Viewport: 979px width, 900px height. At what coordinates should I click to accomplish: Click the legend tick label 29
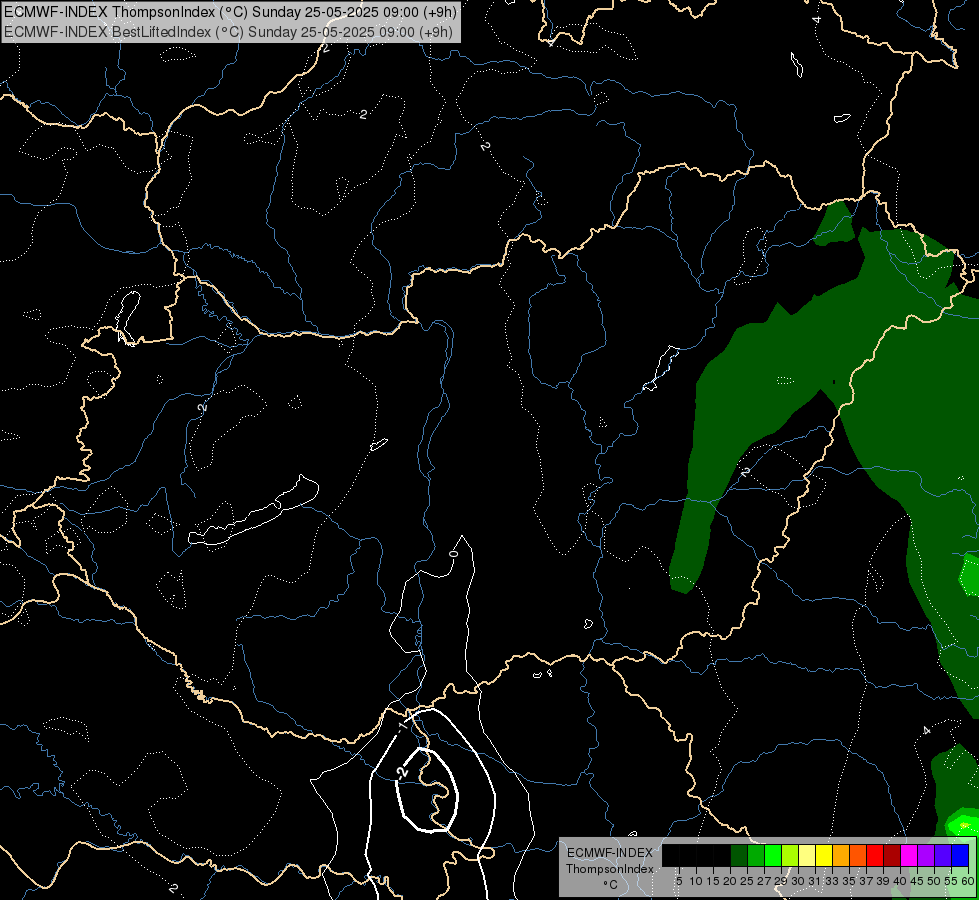781,881
